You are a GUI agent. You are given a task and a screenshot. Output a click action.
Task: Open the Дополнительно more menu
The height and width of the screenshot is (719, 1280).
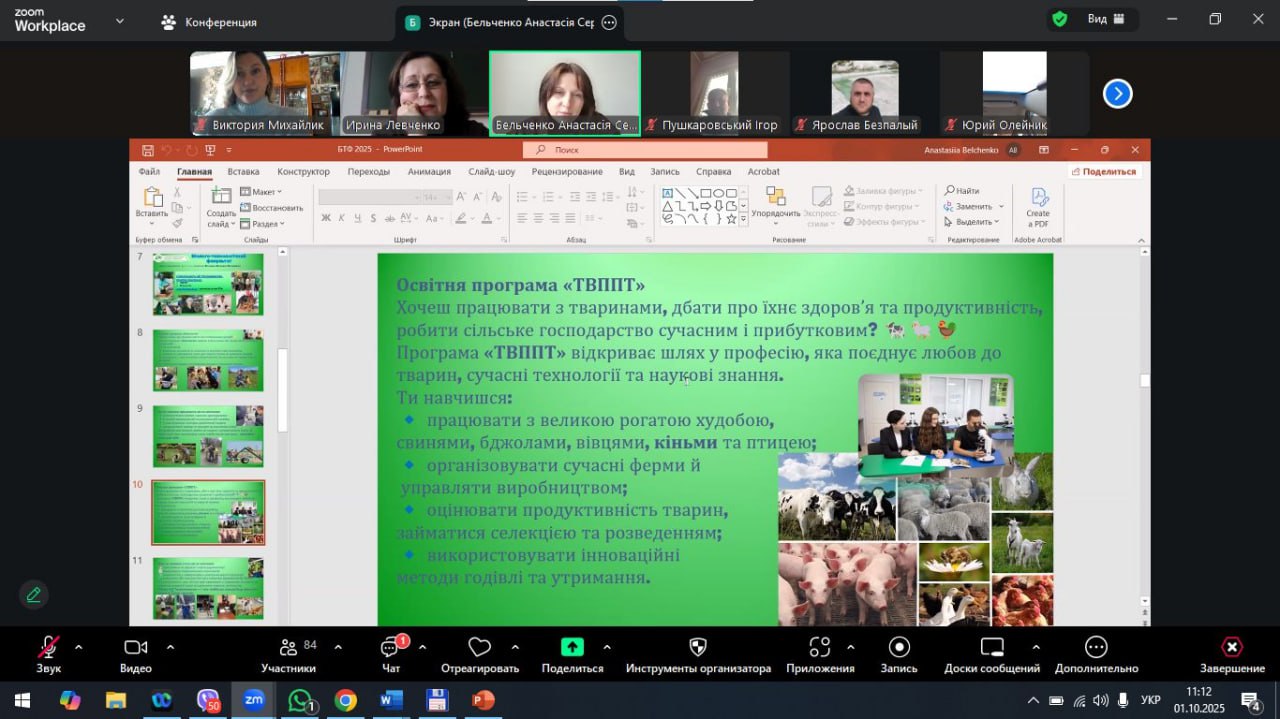coord(1096,647)
